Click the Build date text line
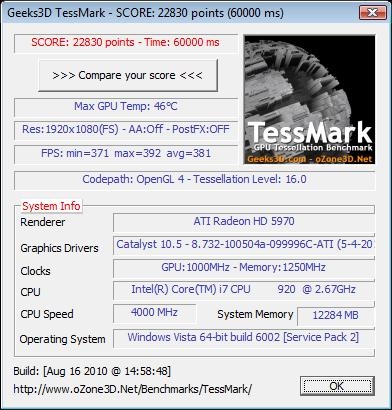392x410 pixels. 92,371
